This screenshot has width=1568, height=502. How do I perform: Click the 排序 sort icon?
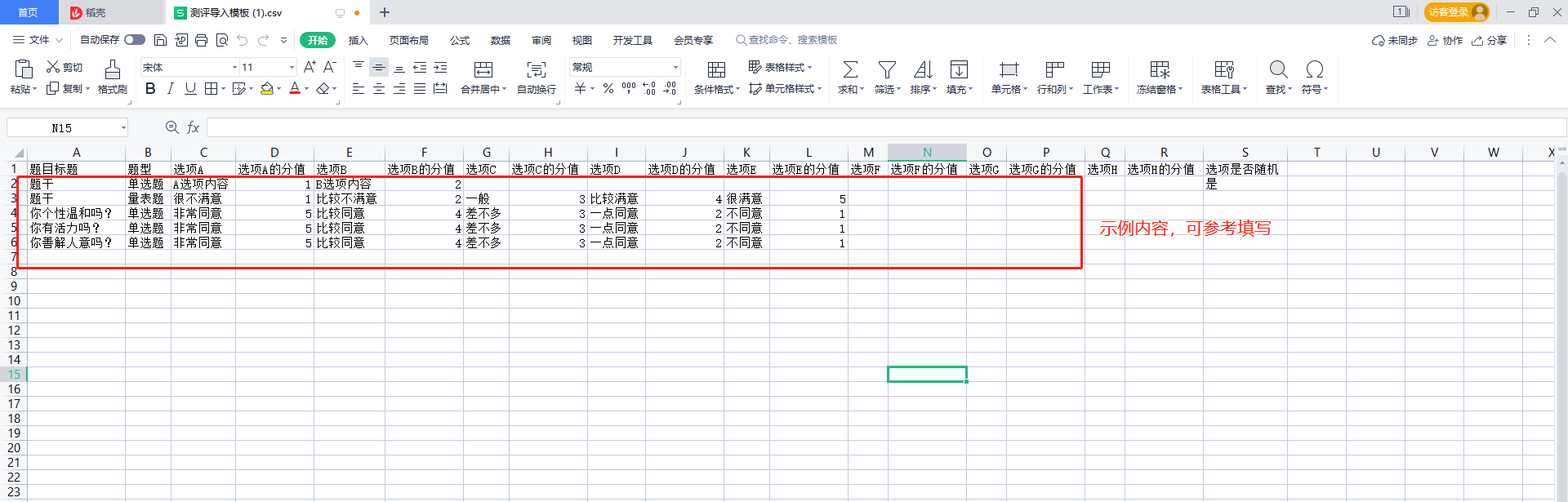tap(923, 69)
